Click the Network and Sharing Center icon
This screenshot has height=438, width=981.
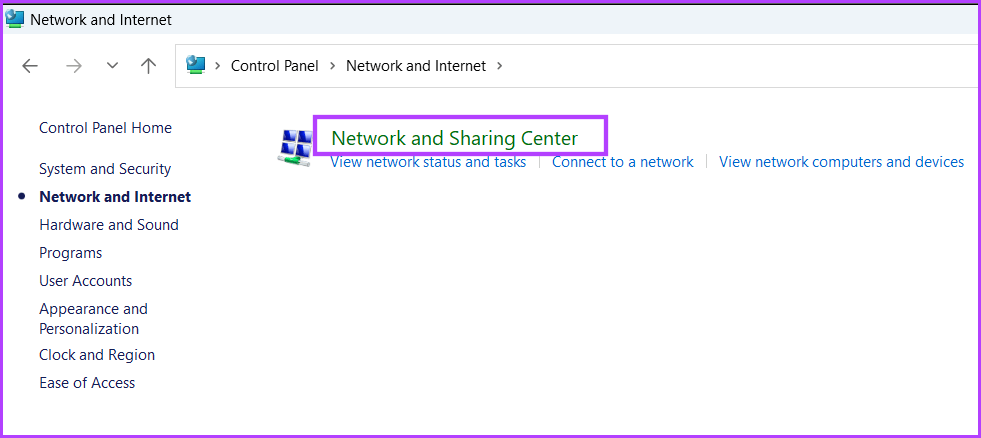point(295,148)
